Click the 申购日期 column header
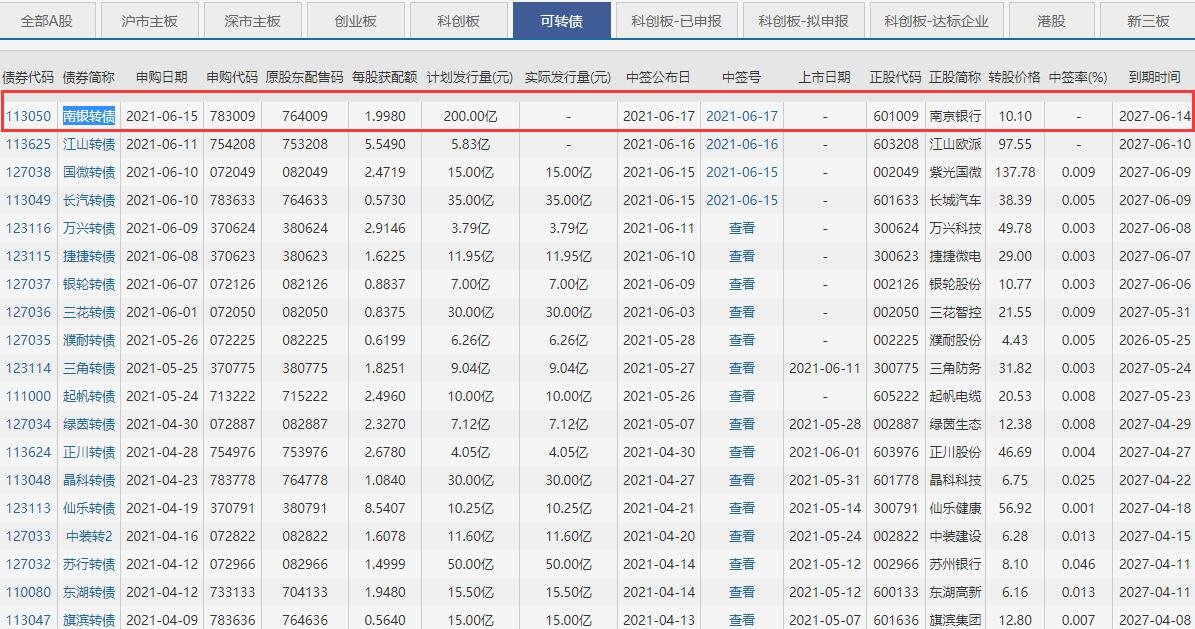Image resolution: width=1195 pixels, height=629 pixels. [162, 77]
